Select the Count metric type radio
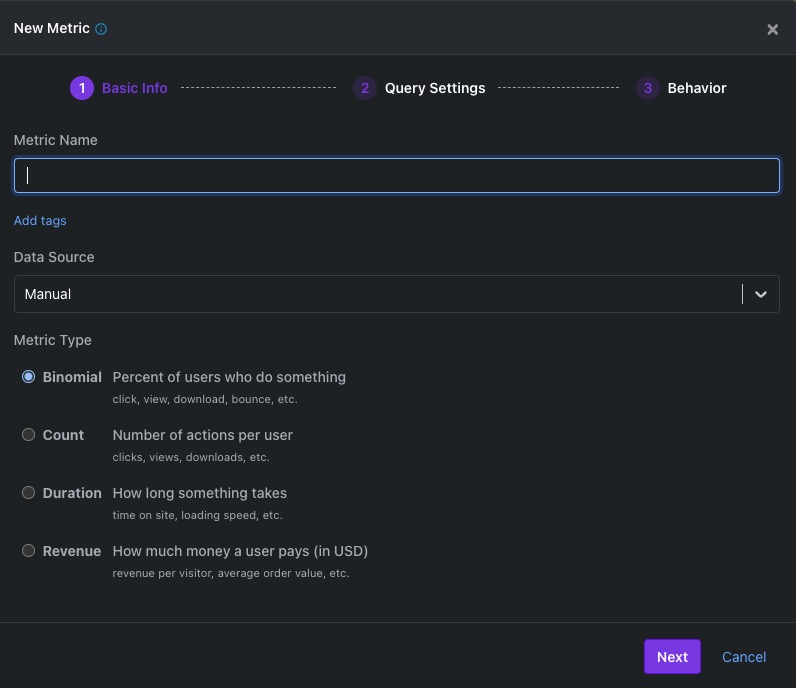This screenshot has height=688, width=796. click(x=28, y=435)
